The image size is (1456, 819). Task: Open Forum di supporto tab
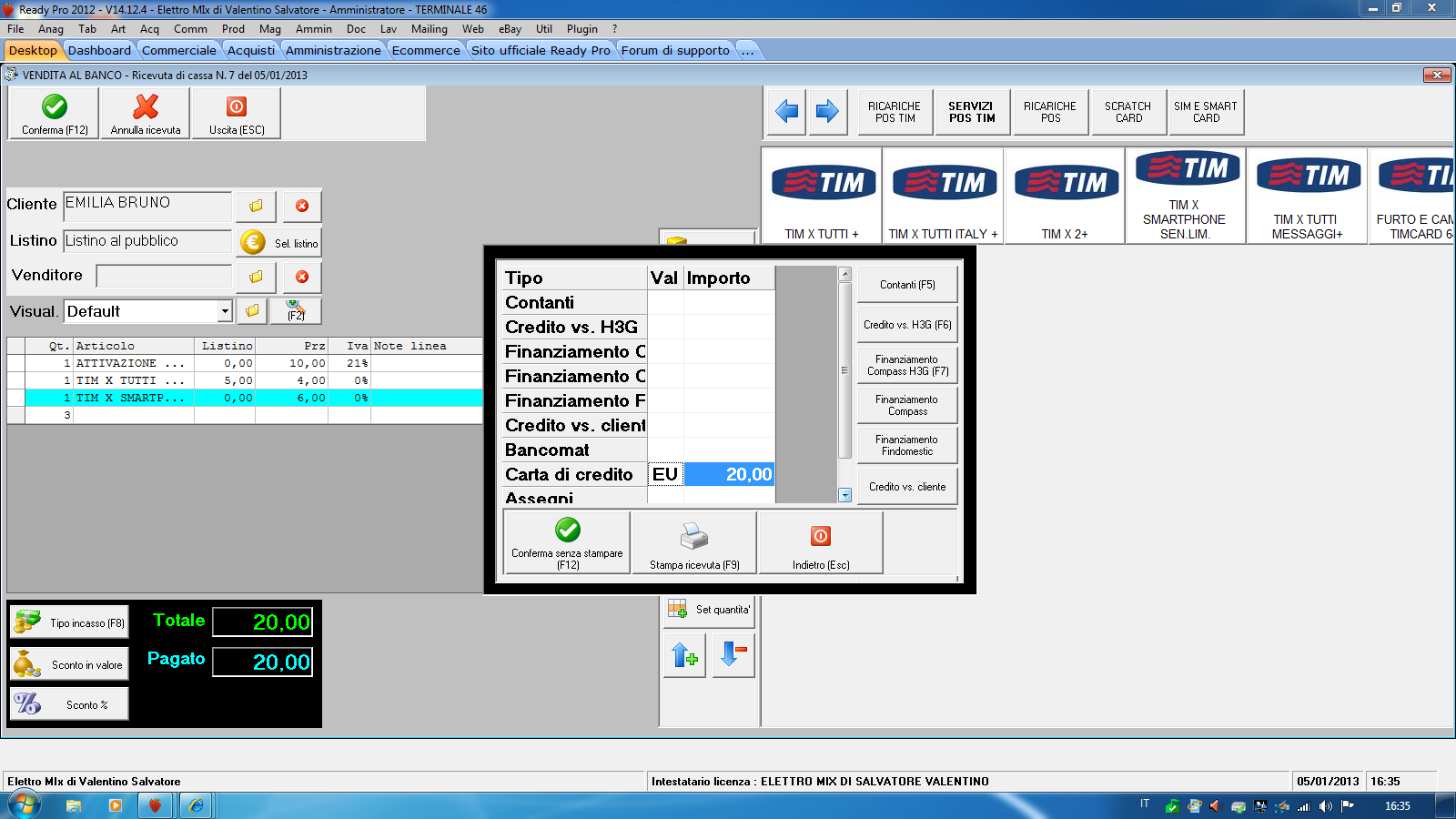[675, 50]
